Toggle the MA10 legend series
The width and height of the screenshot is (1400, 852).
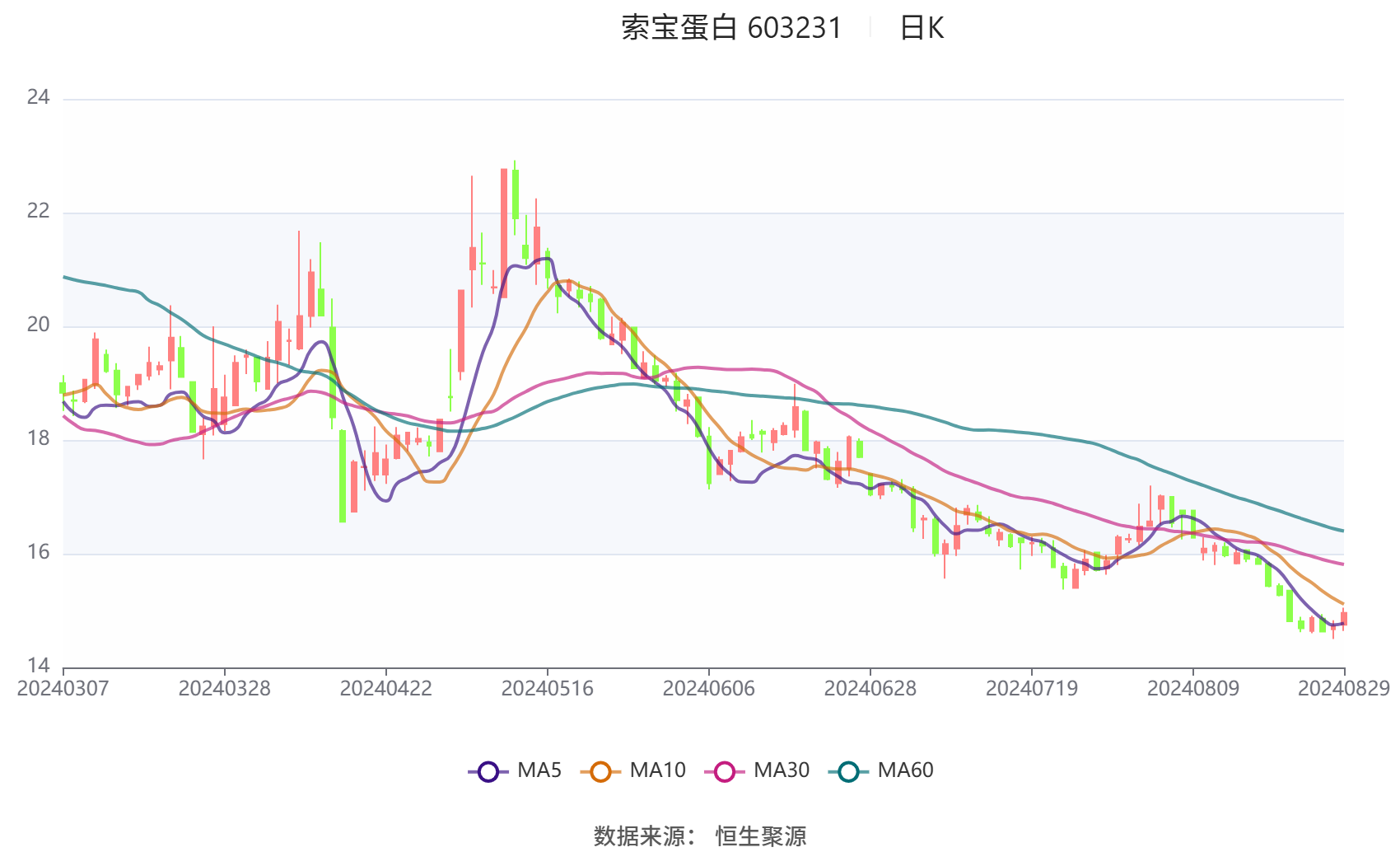[632, 771]
